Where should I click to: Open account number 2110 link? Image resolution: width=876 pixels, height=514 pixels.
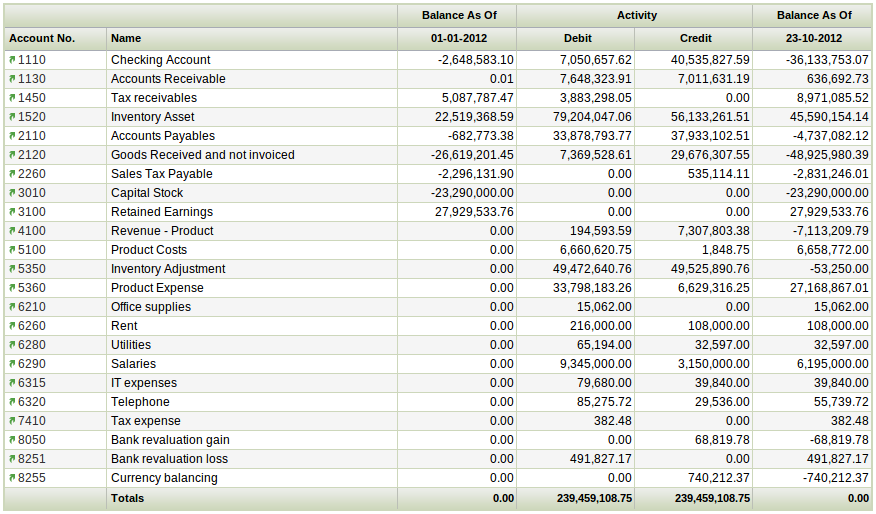coord(31,136)
